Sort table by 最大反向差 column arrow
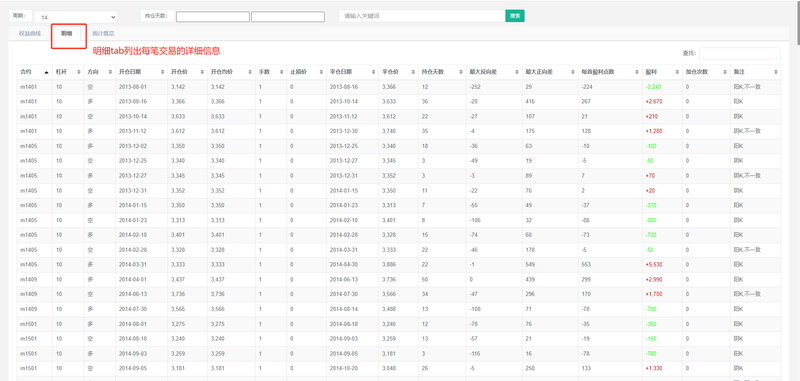Screen dimensions: 800x381 pyautogui.click(x=517, y=72)
